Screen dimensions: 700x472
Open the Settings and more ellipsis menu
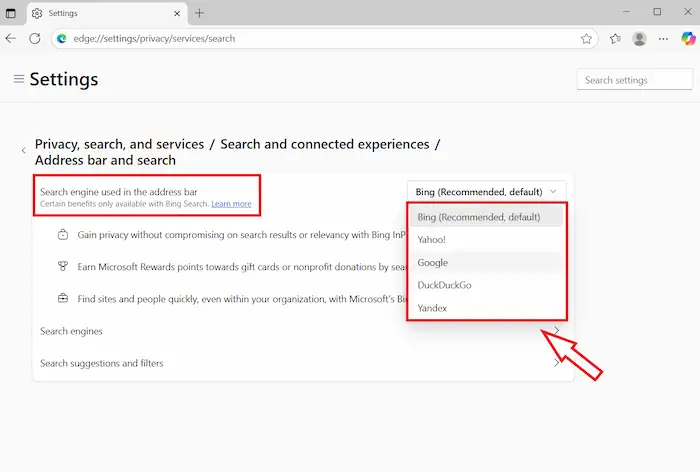pos(663,39)
